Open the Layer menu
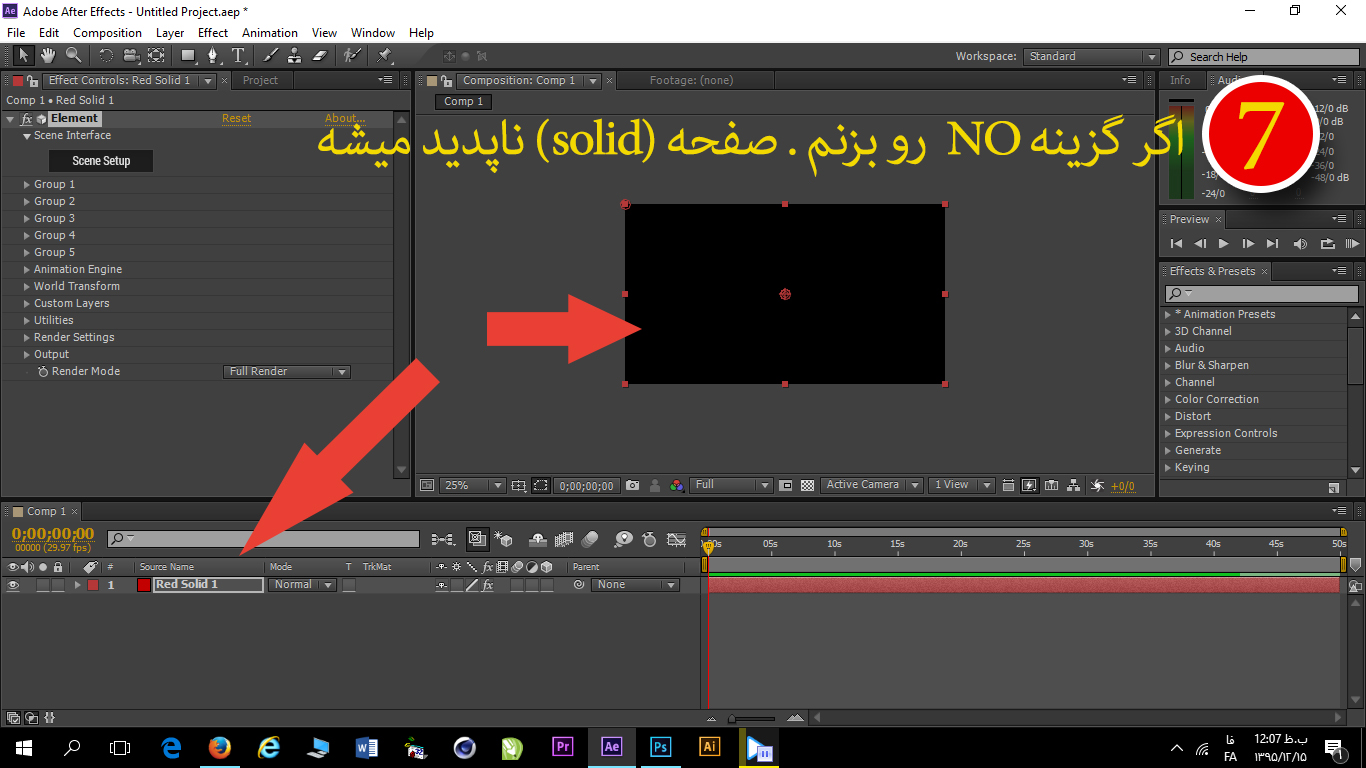Viewport: 1366px width, 768px height. [x=170, y=33]
